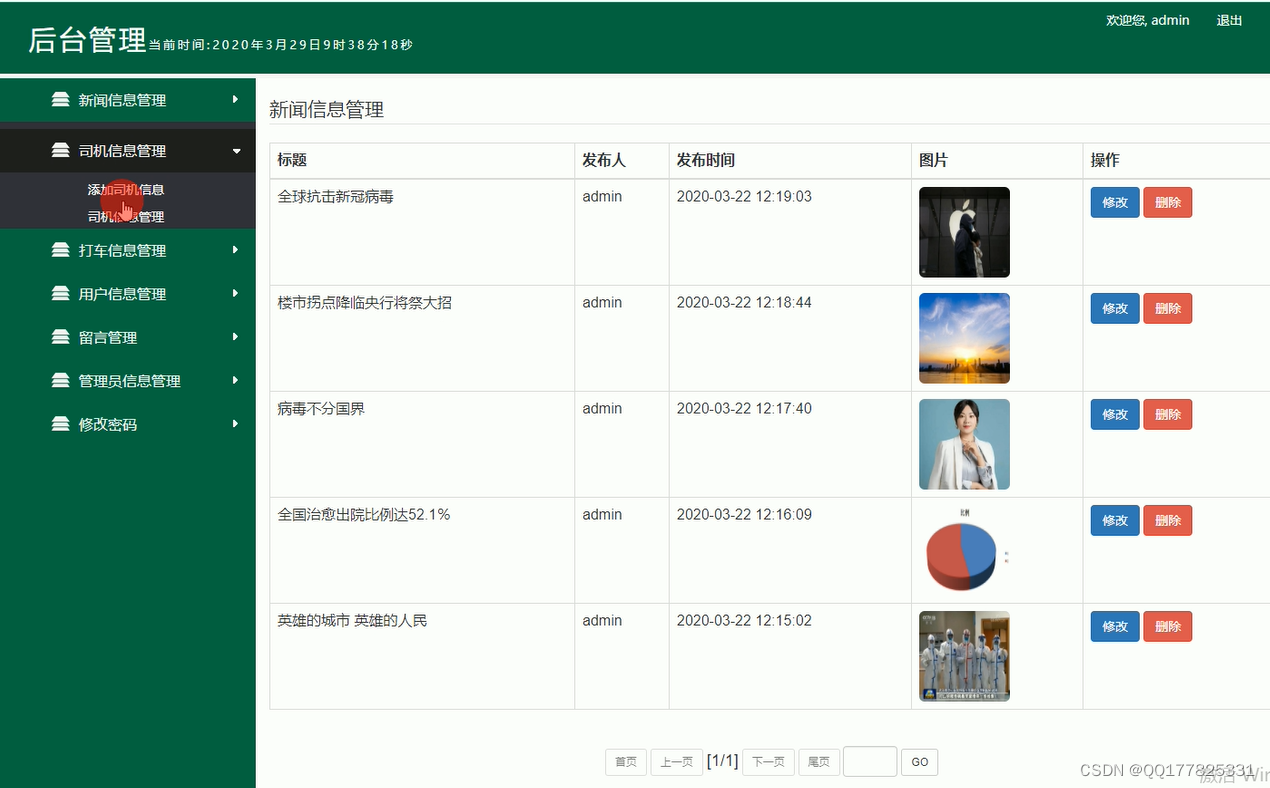Open the Apple logo news thumbnail
This screenshot has width=1270, height=788.
[x=964, y=232]
